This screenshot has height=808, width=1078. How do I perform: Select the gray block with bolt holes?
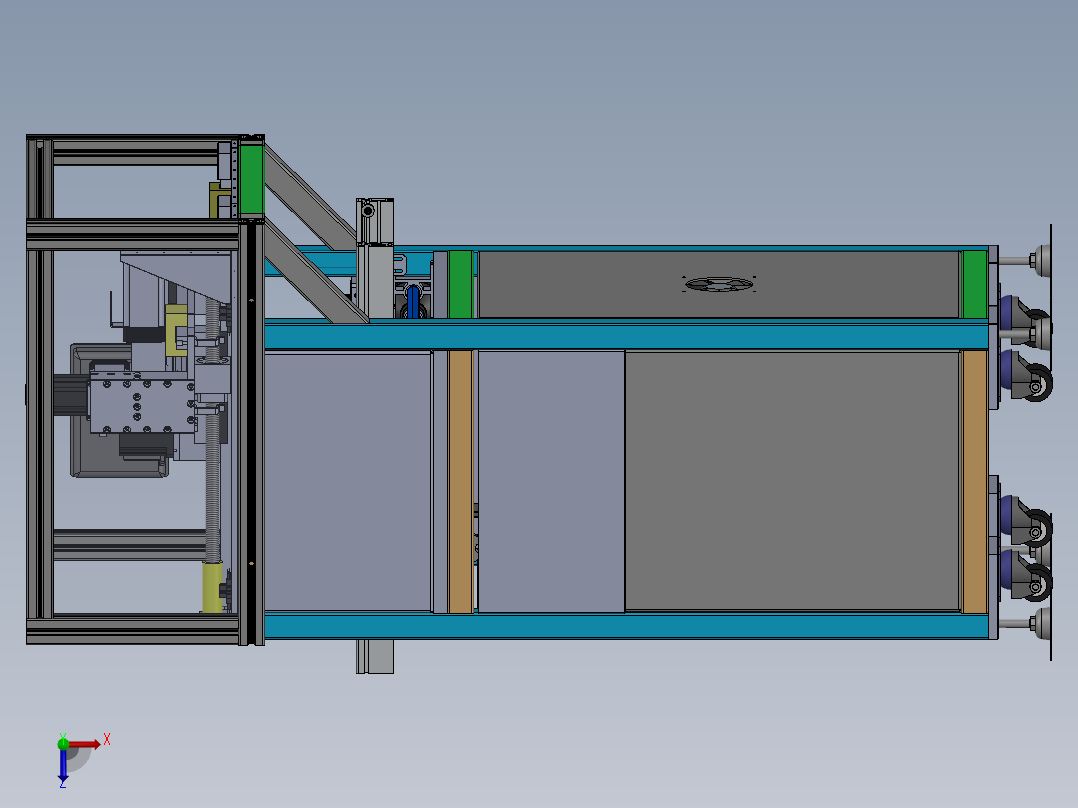pyautogui.click(x=142, y=404)
